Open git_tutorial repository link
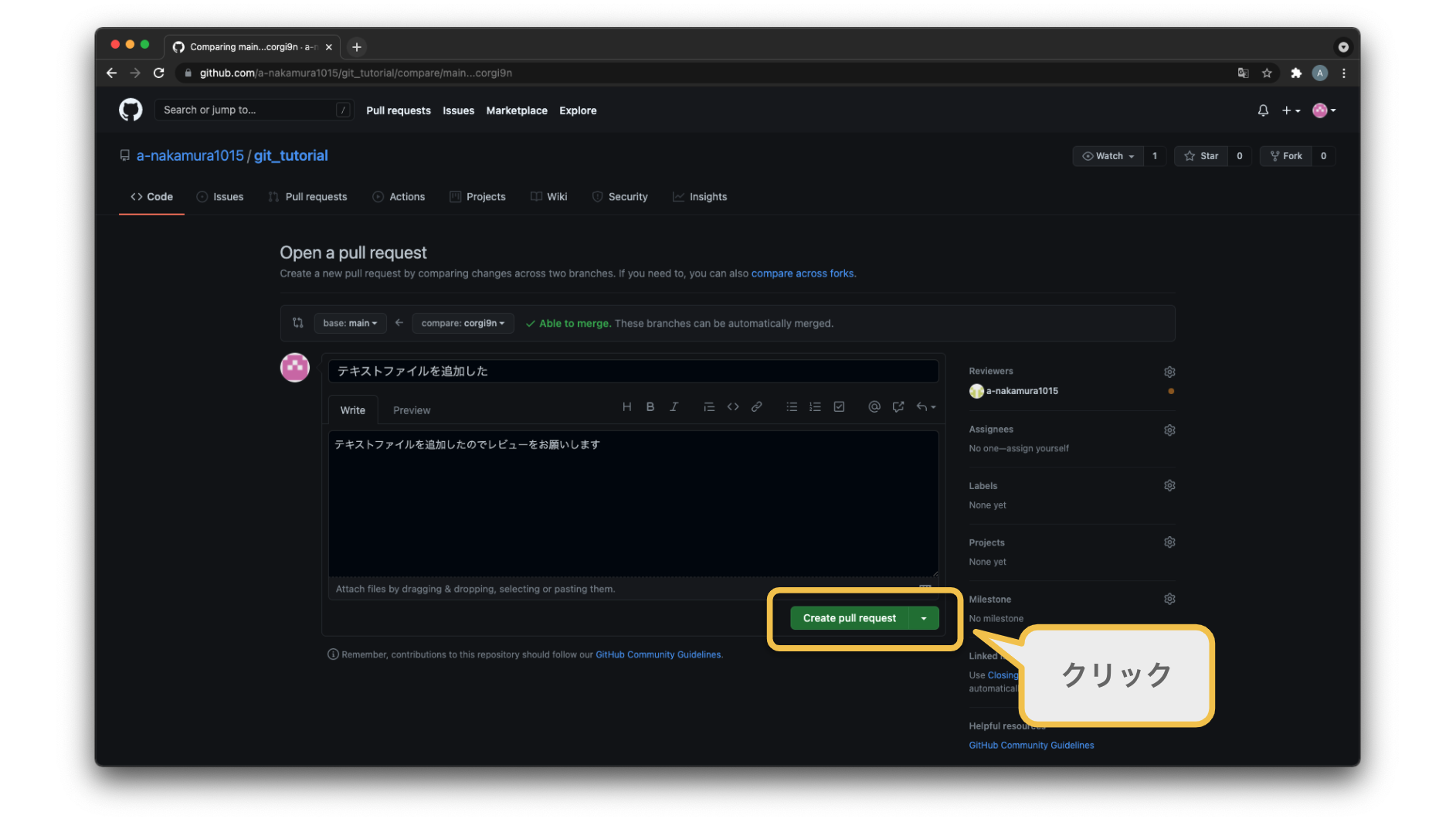Screen dimensions: 1456x819 pyautogui.click(x=291, y=155)
